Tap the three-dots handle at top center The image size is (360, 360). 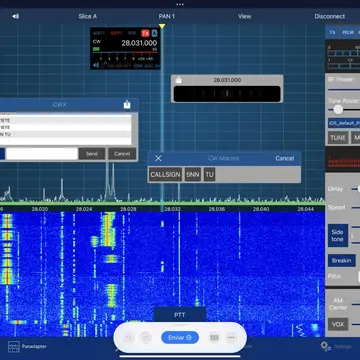[180, 4]
